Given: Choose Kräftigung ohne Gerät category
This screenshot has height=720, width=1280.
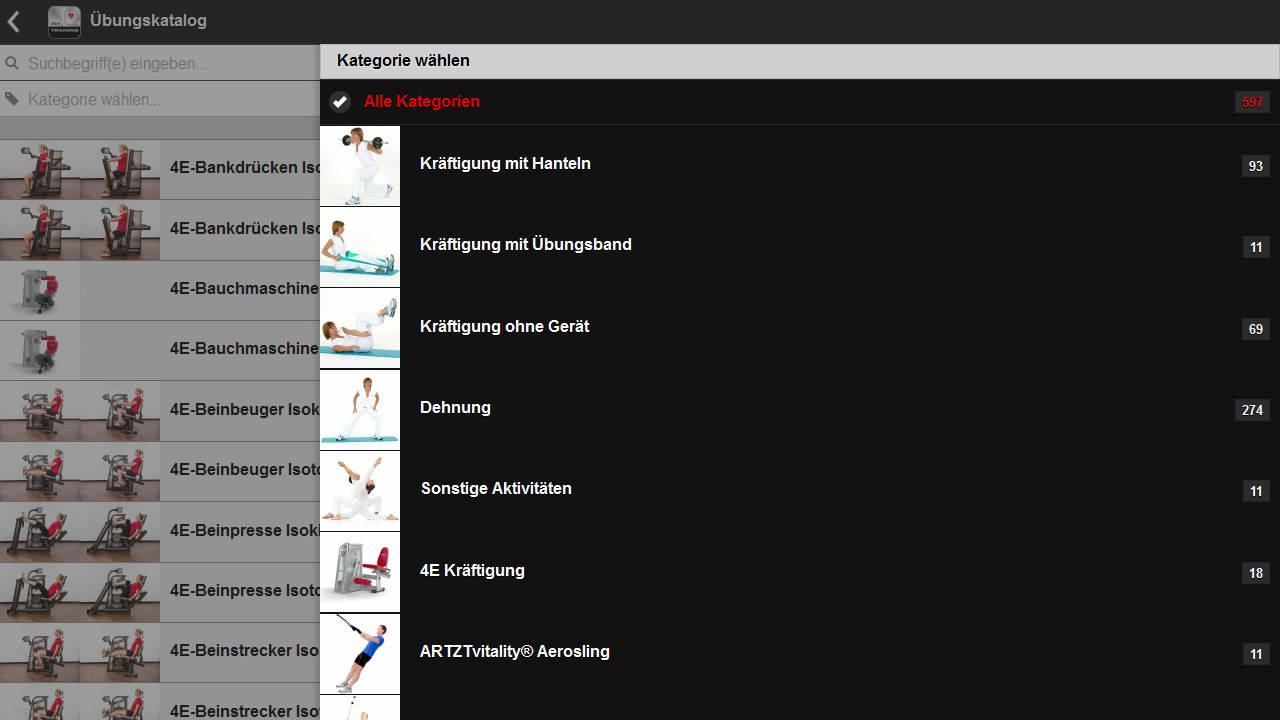Looking at the screenshot, I should (x=800, y=329).
